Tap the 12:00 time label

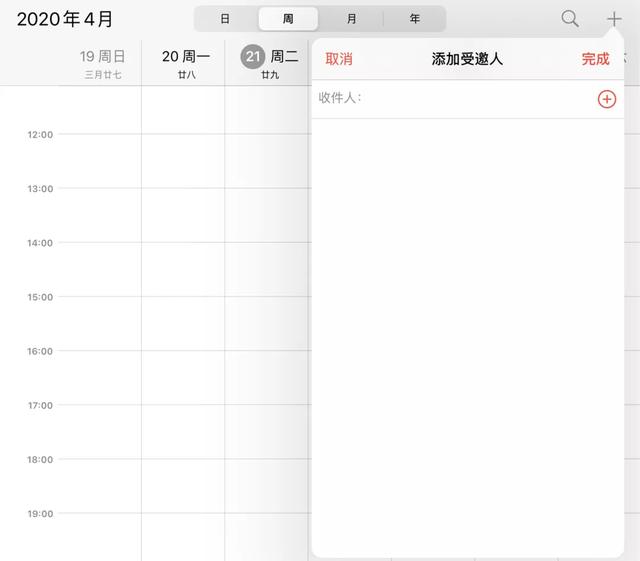[40, 135]
